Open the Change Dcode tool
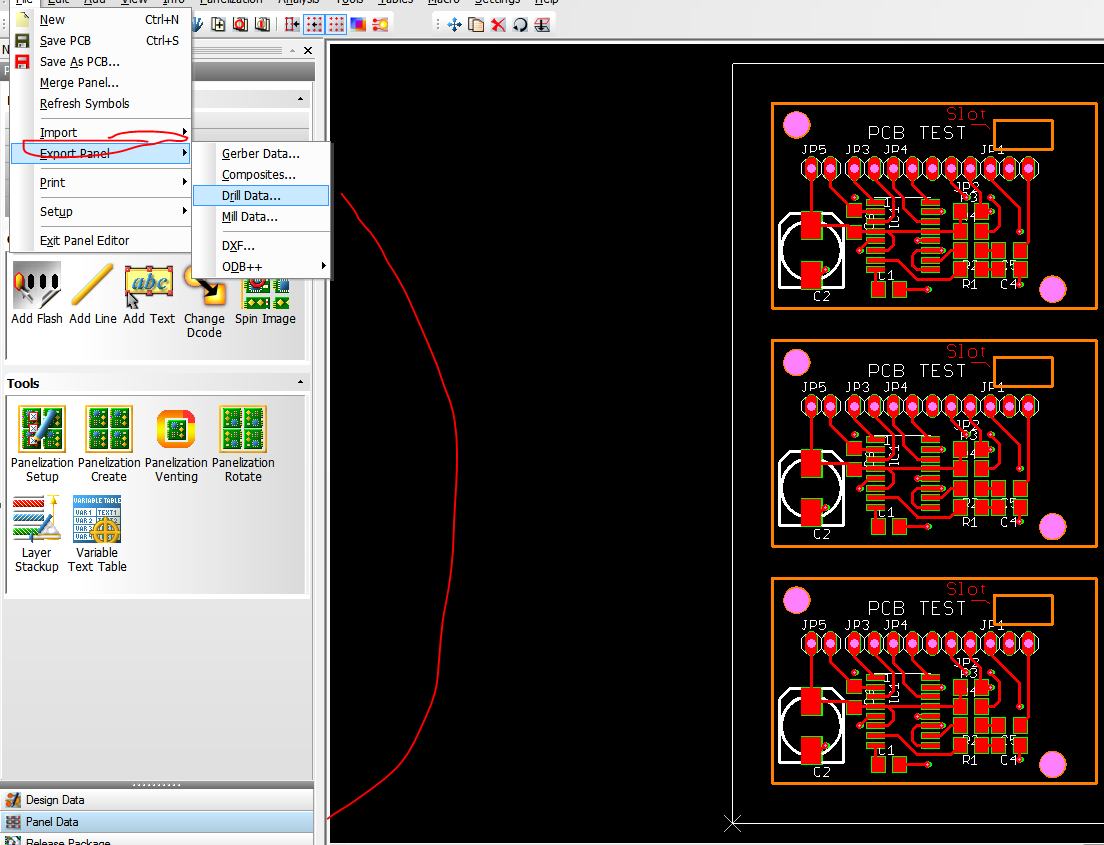Image resolution: width=1104 pixels, height=845 pixels. (204, 301)
